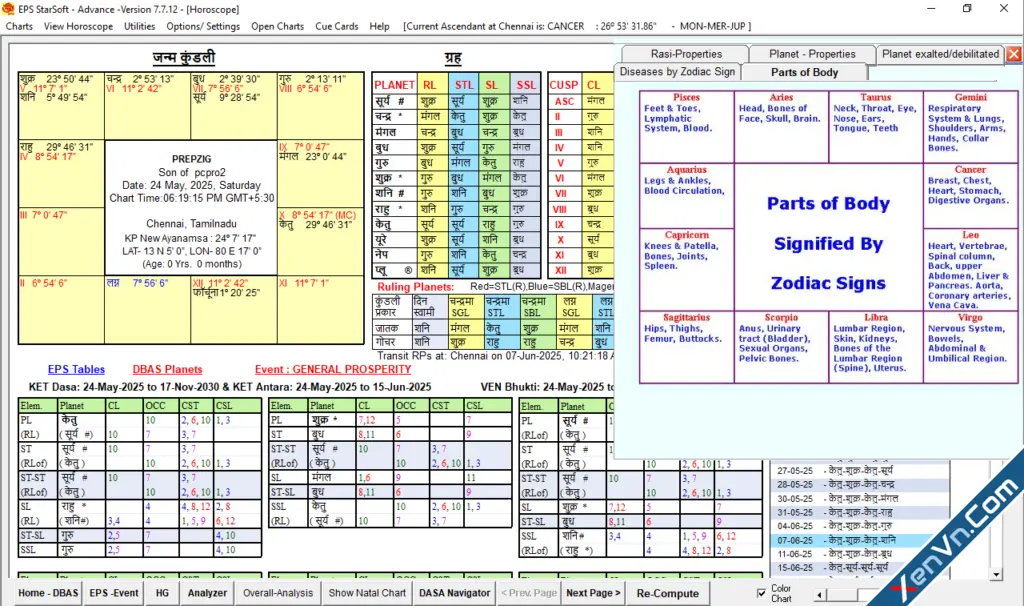Click the PLANET column header in graha table
The height and width of the screenshot is (606, 1024).
pyautogui.click(x=394, y=84)
